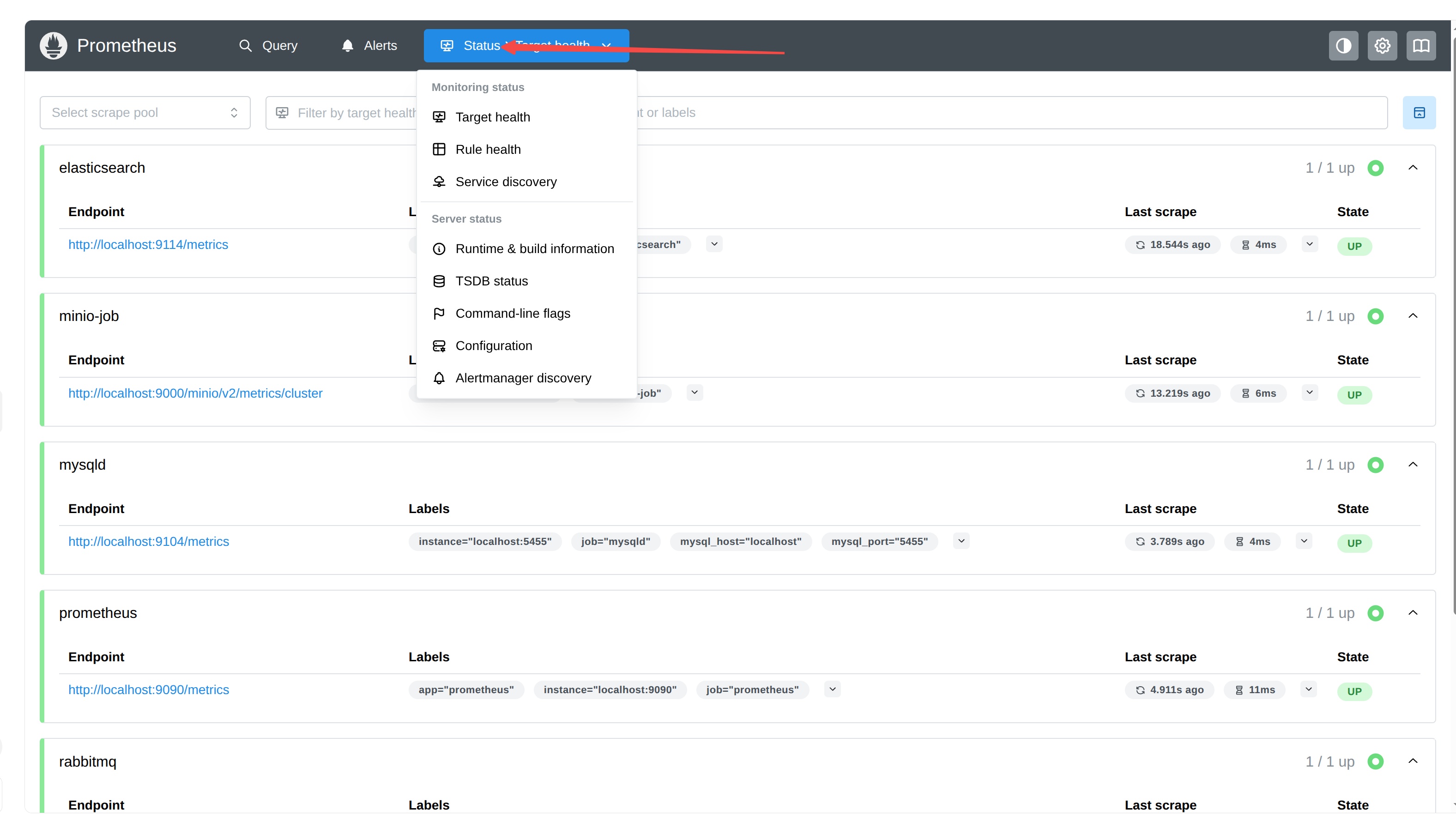This screenshot has height=828, width=1456.
Task: Click the app="prometheus" label
Action: pos(466,690)
